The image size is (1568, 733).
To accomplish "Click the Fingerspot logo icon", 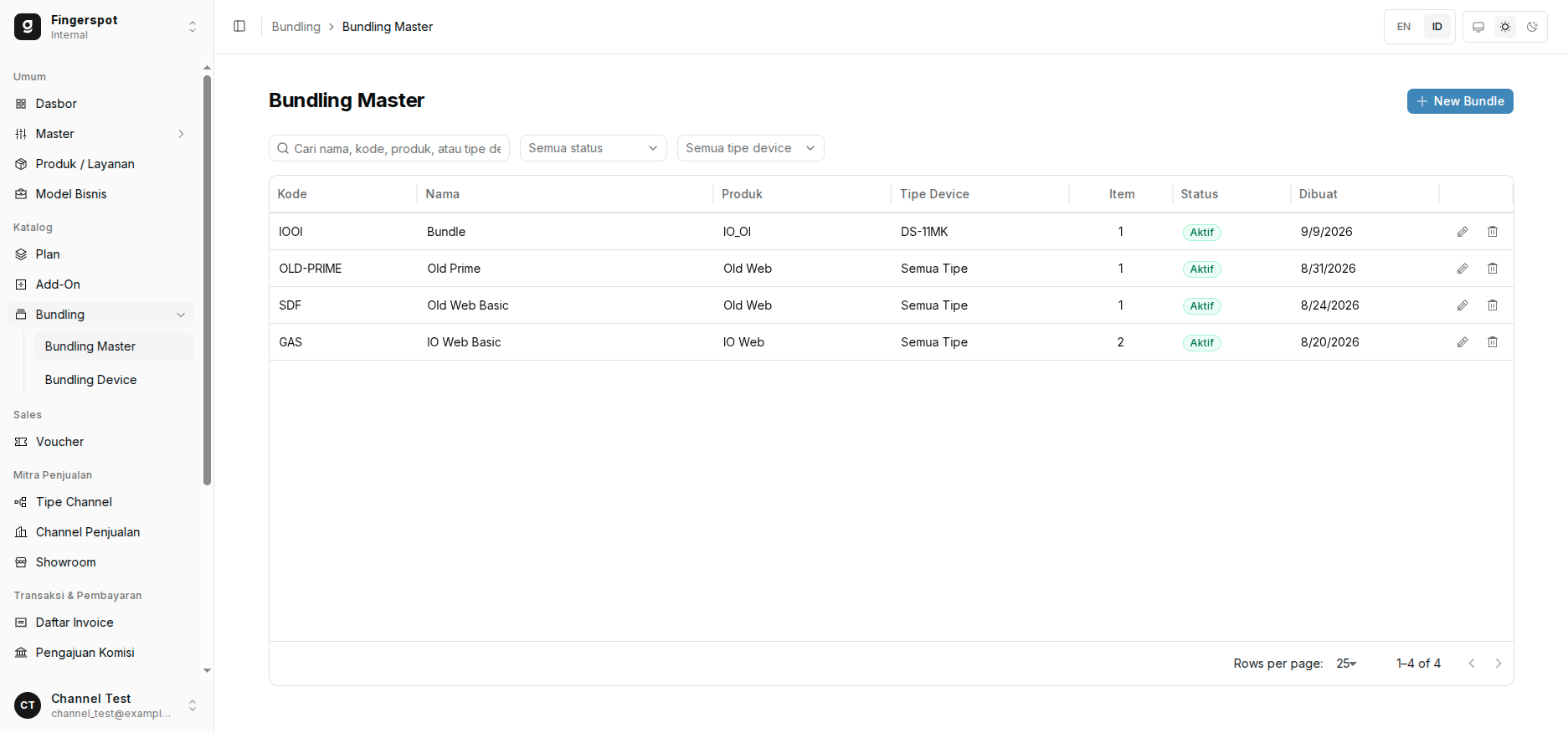I will [x=28, y=27].
